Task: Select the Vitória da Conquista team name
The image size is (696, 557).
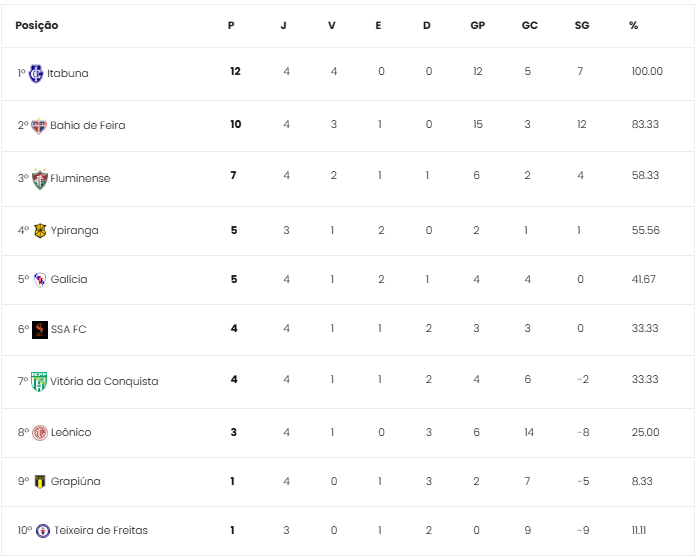Action: coord(104,381)
